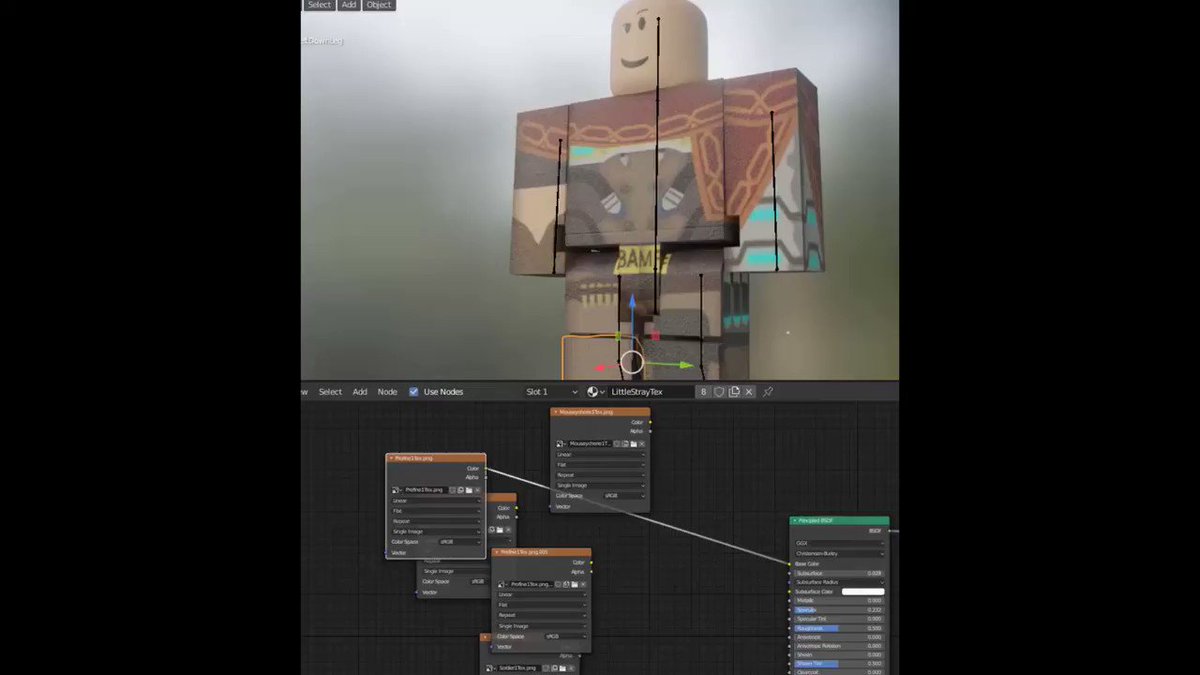Unlink the material with the X icon
This screenshot has width=1200, height=675.
(x=749, y=392)
